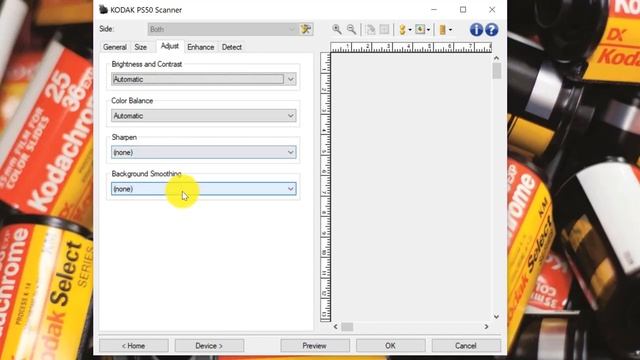Click the preview horizontal scrollbar thumb

click(347, 327)
